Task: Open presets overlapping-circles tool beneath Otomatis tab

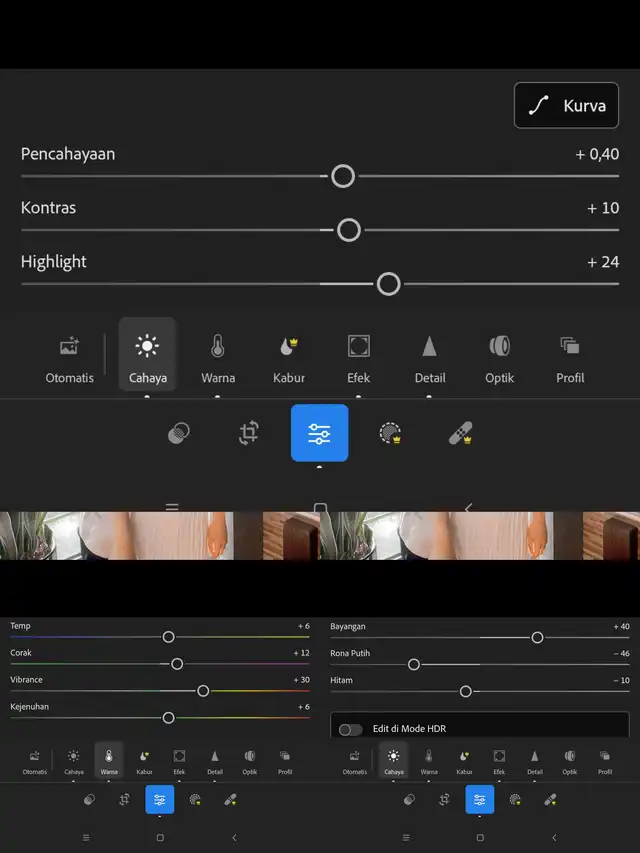Action: [x=179, y=433]
